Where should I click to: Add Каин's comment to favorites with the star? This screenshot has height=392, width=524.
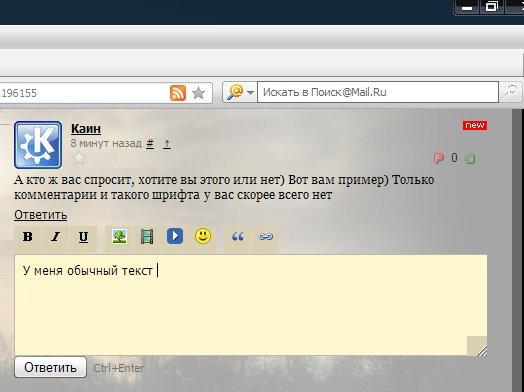click(x=79, y=158)
